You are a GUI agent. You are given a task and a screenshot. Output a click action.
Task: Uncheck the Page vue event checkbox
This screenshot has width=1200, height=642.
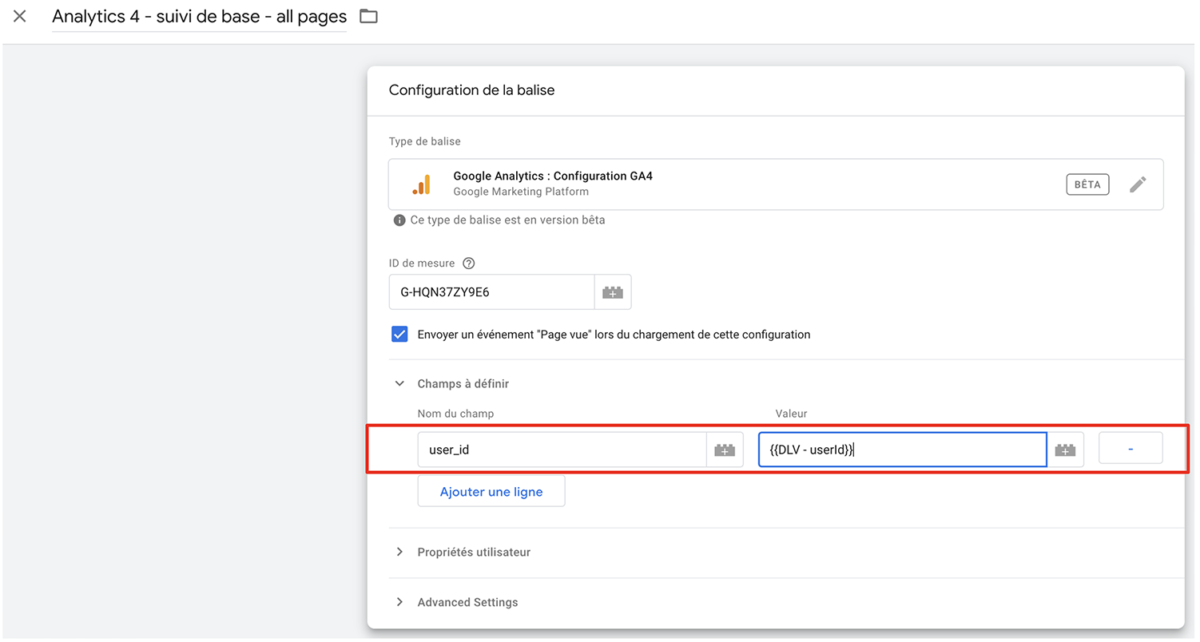[400, 334]
